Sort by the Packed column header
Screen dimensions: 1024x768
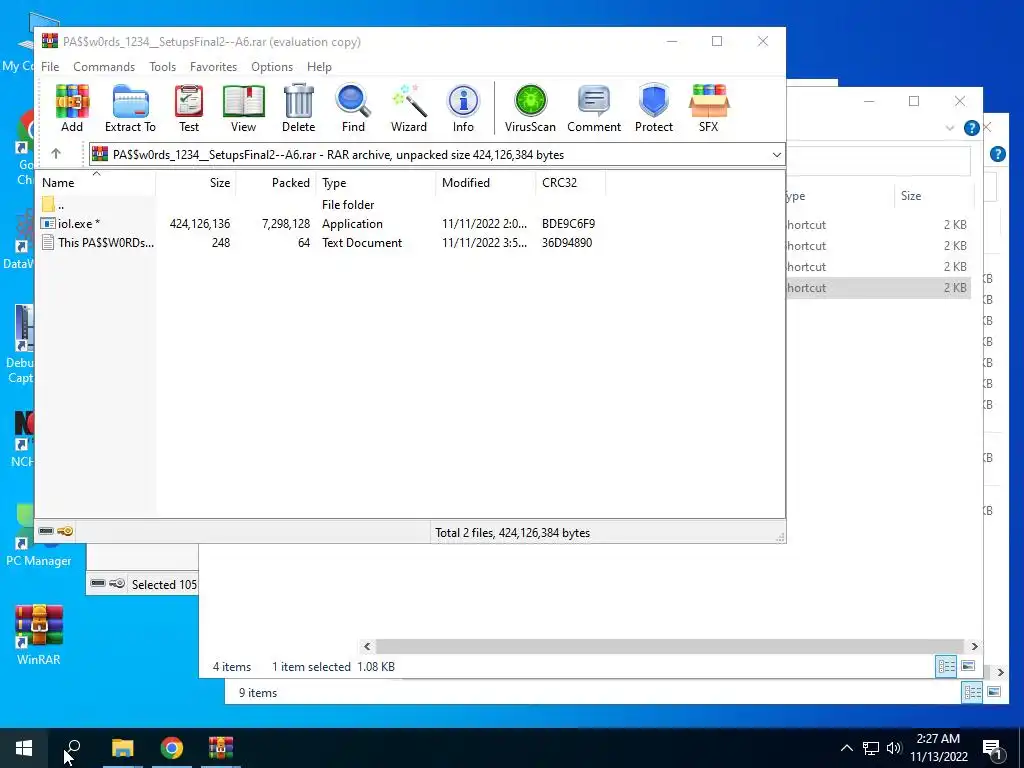coord(276,183)
